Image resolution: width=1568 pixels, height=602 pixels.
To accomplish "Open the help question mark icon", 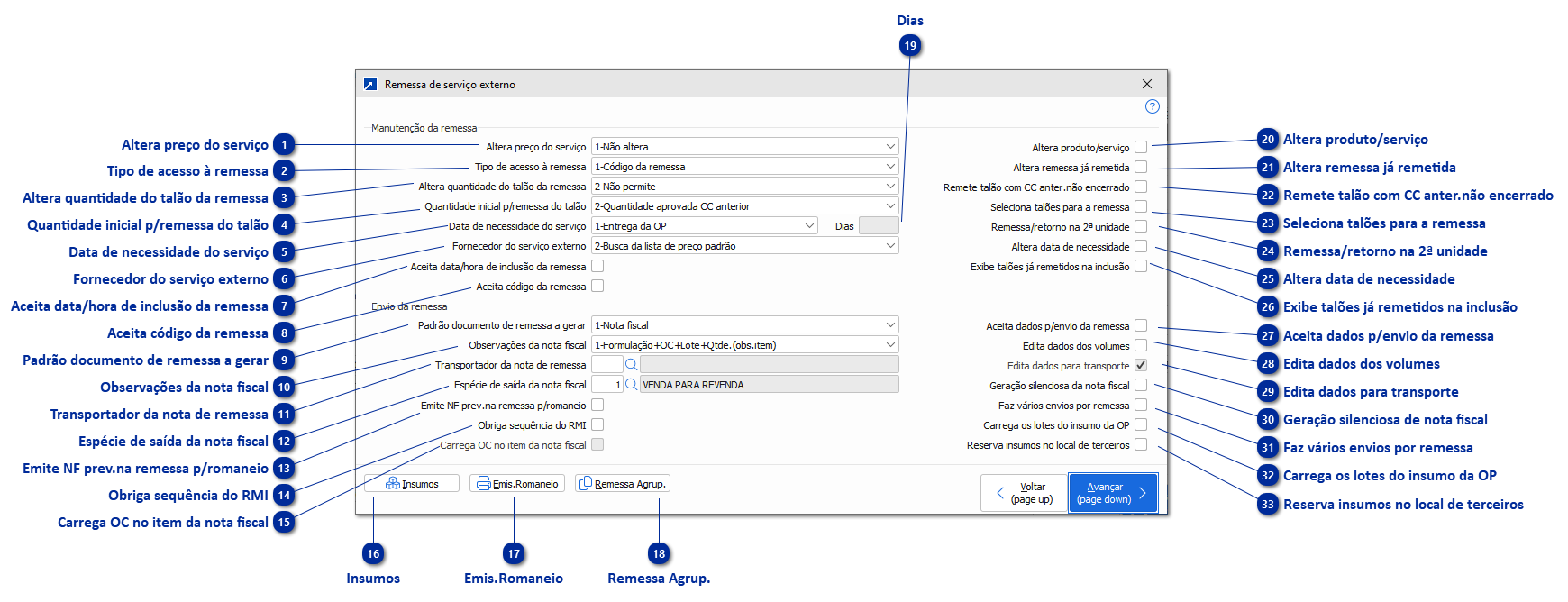I will [1152, 106].
